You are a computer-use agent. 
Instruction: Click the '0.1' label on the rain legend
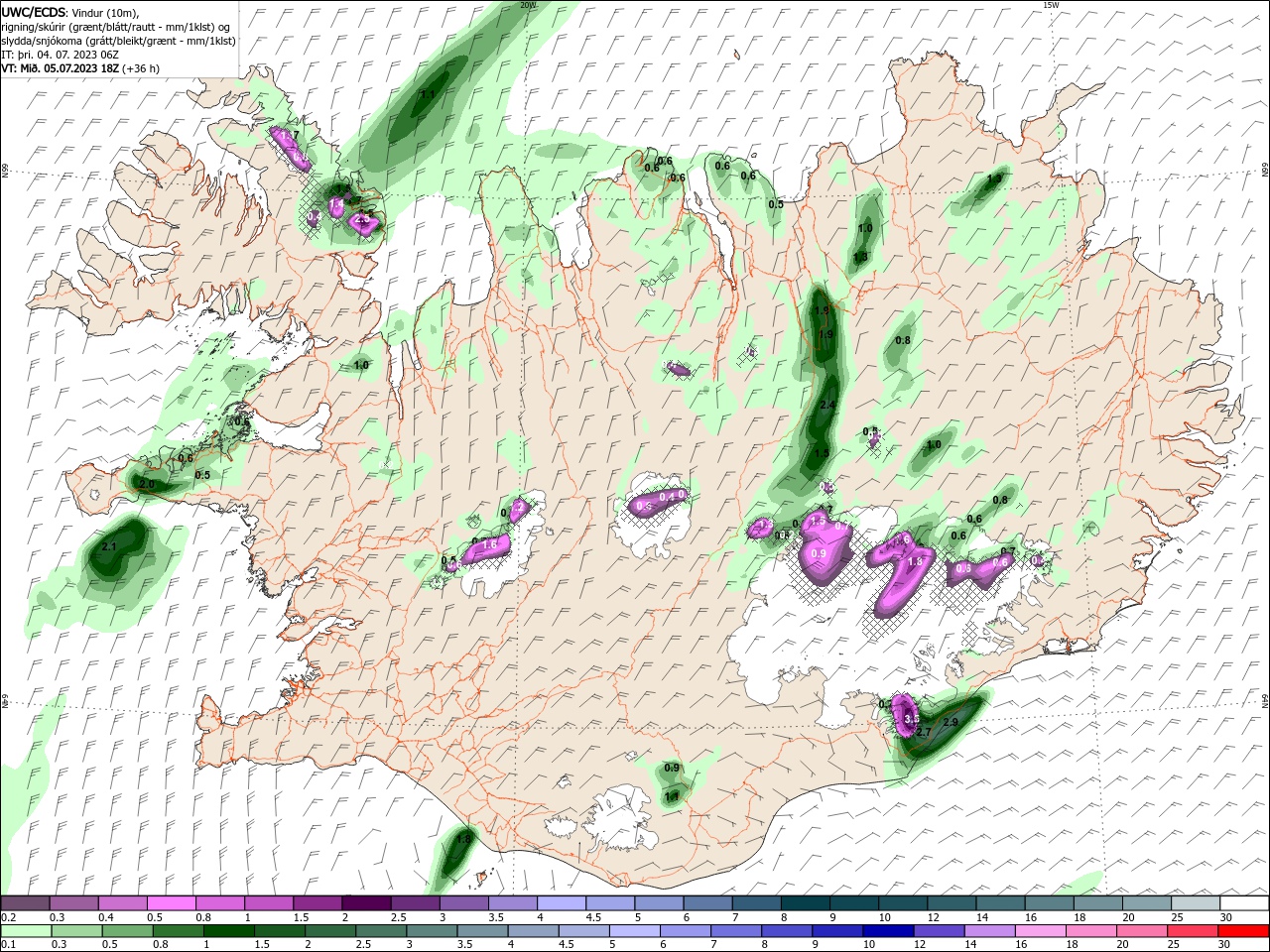pyautogui.click(x=9, y=946)
